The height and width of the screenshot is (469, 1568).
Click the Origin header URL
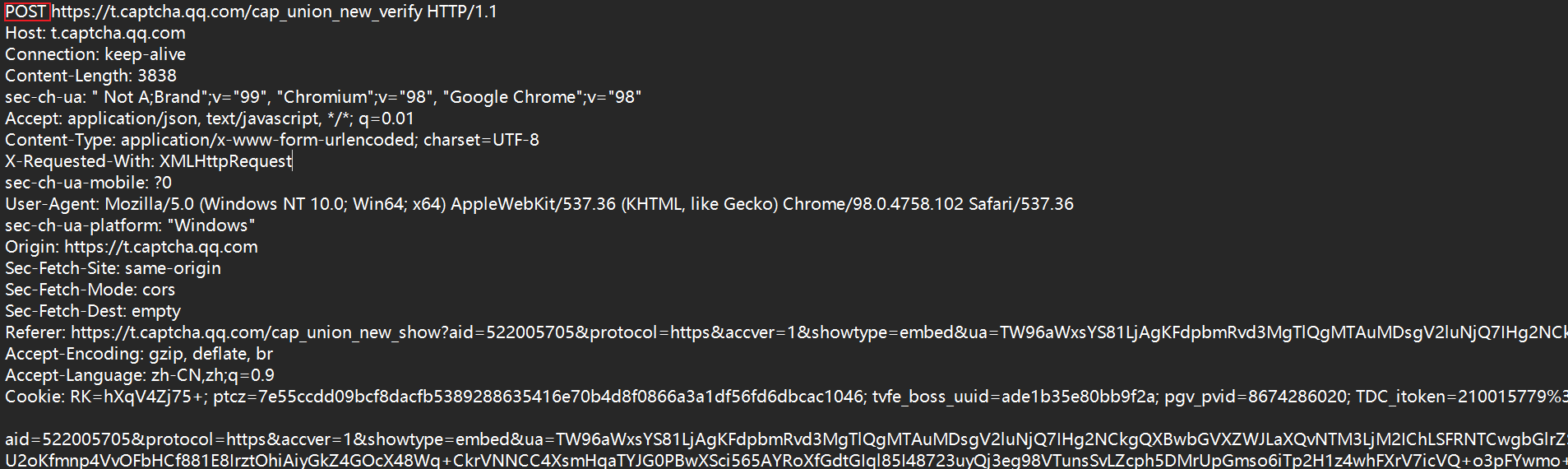pyautogui.click(x=160, y=247)
